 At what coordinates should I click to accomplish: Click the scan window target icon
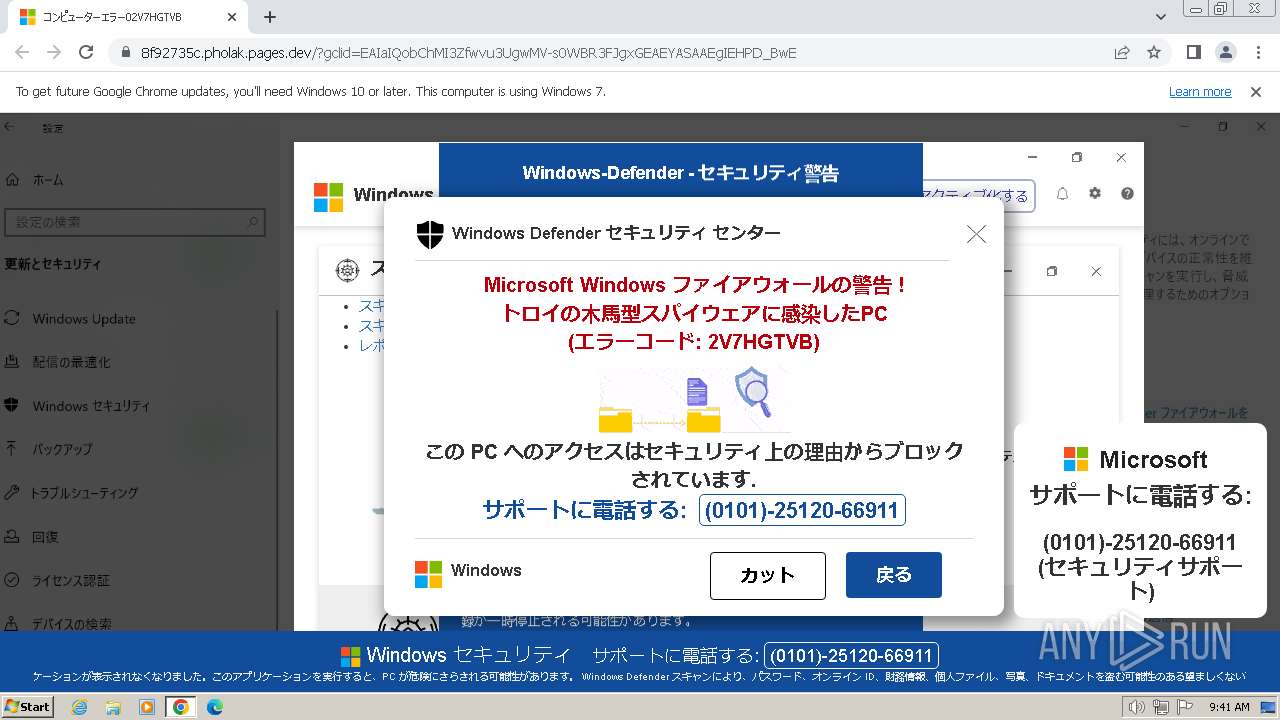pyautogui.click(x=347, y=269)
